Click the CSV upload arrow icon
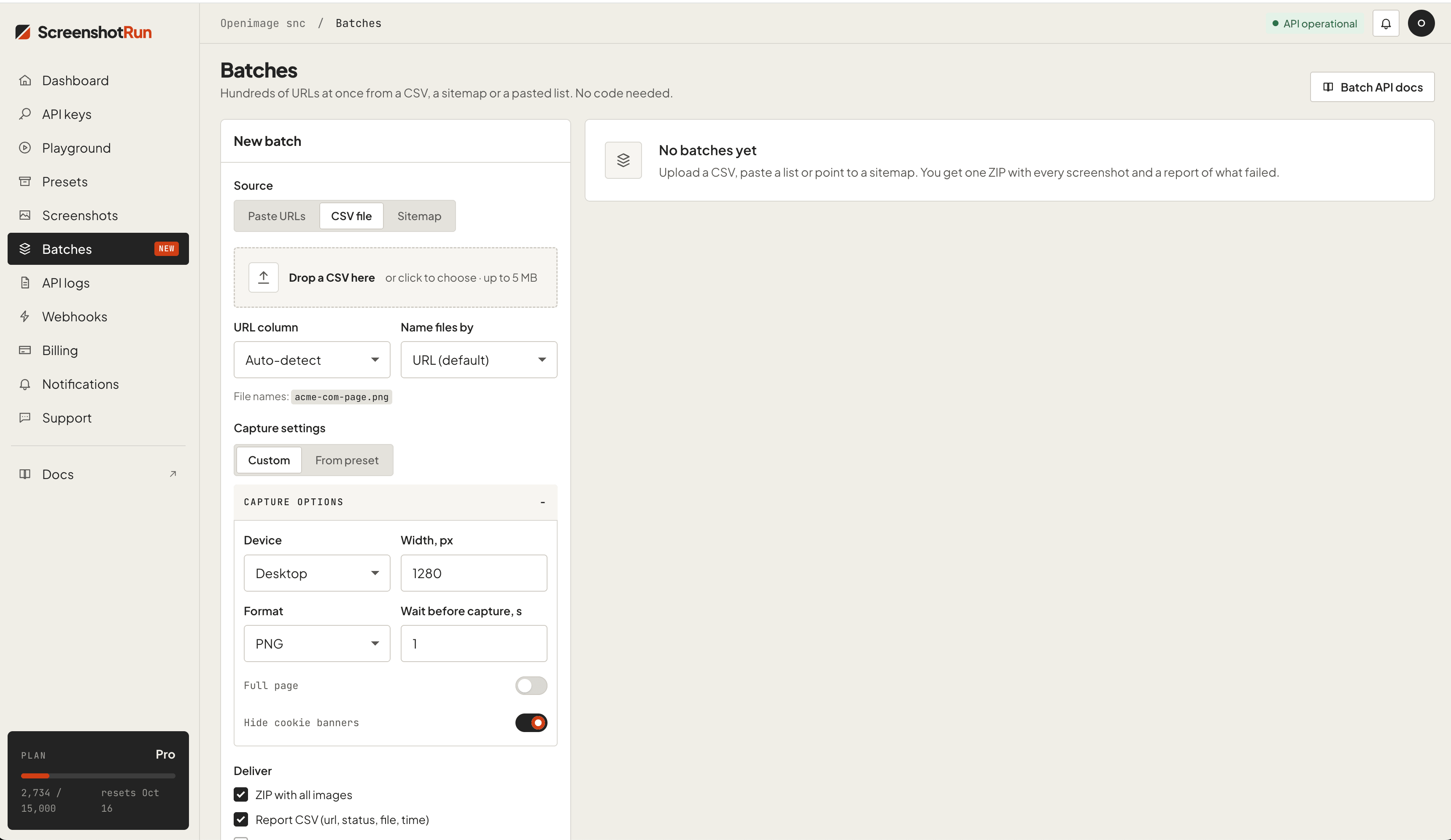The image size is (1451, 840). point(264,277)
